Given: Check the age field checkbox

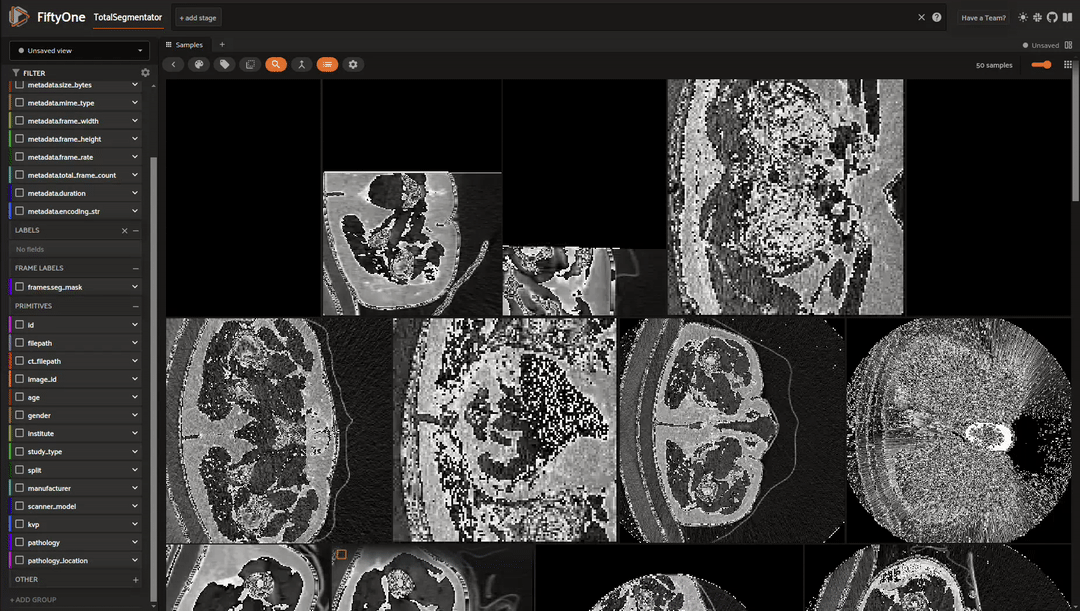Looking at the screenshot, I should (x=19, y=397).
